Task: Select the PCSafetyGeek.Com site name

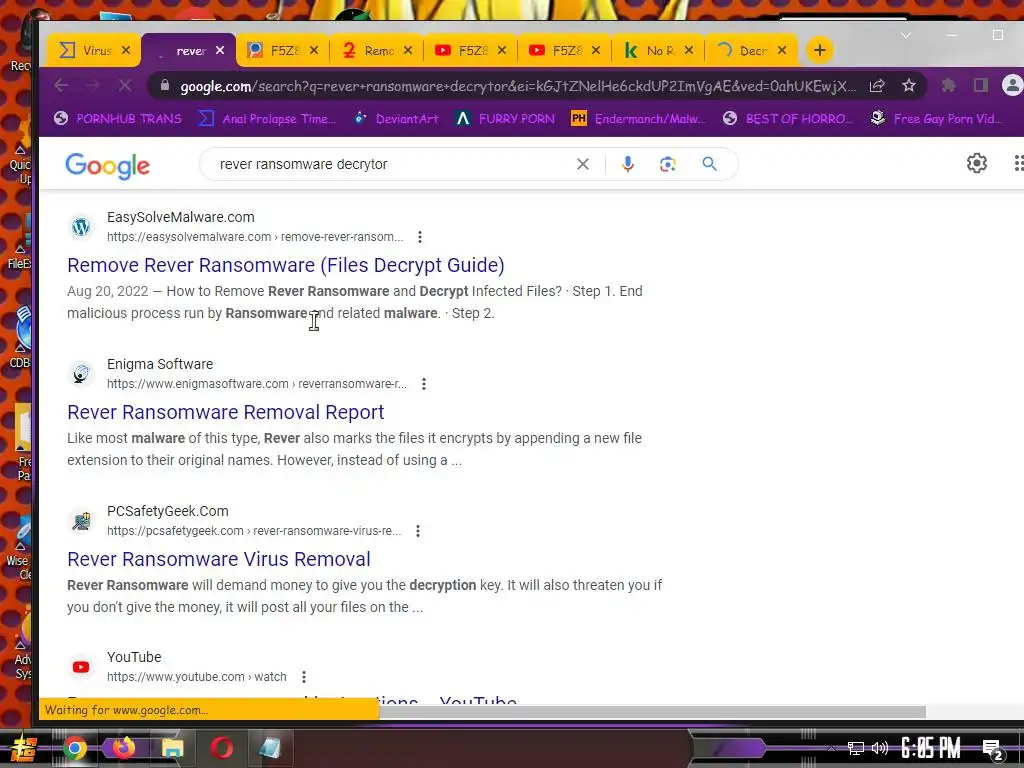Action: pyautogui.click(x=168, y=511)
